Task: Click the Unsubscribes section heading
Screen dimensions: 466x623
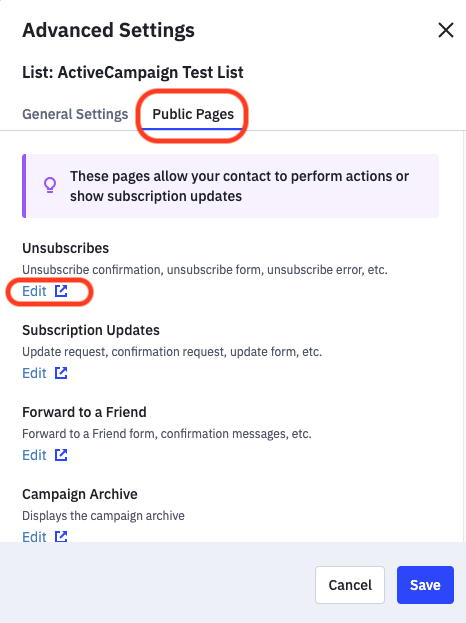Action: (66, 248)
